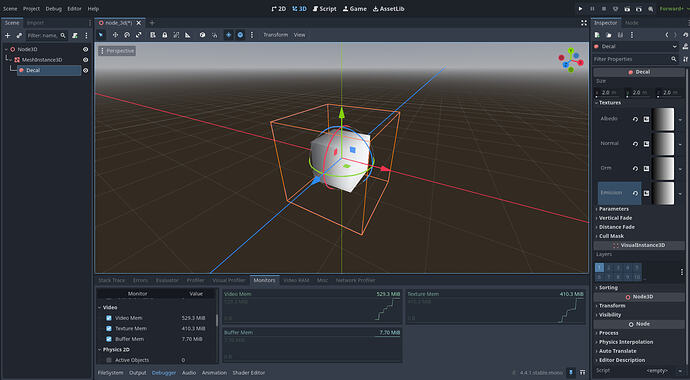
Task: Click Create new resource icon in Inspector
Action: [x=597, y=35]
